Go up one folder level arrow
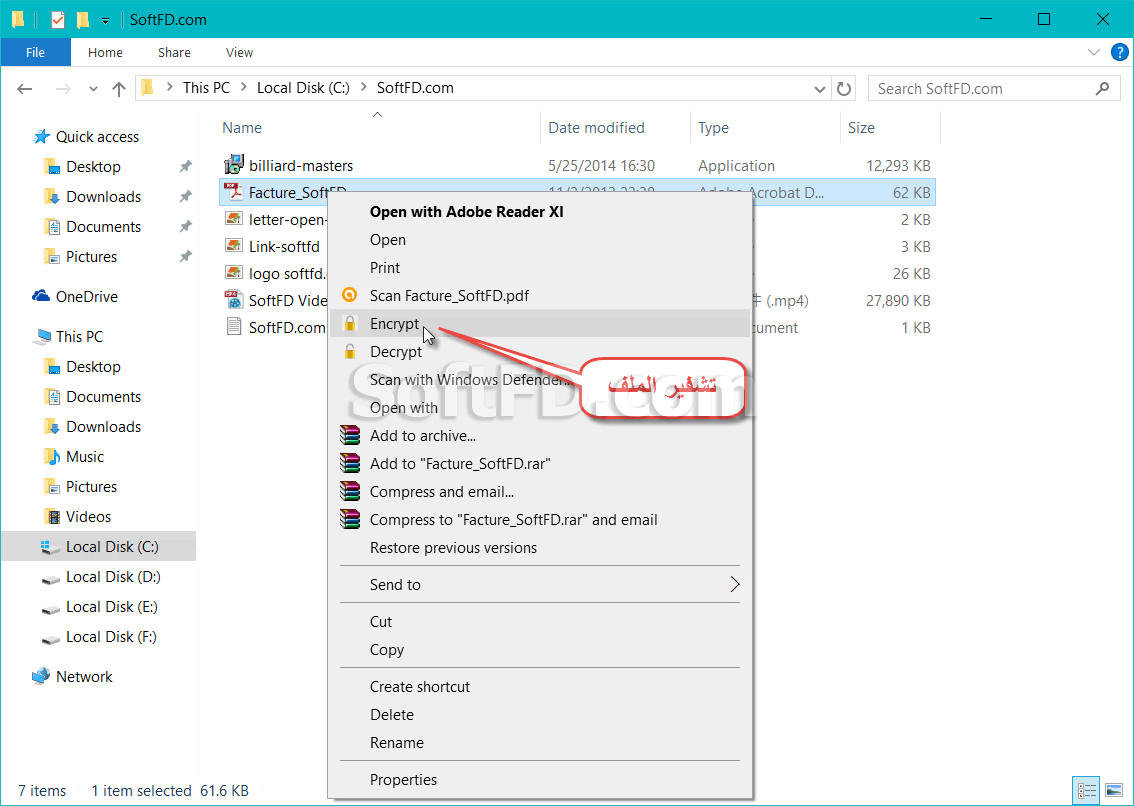This screenshot has height=806, width=1134. [x=119, y=89]
